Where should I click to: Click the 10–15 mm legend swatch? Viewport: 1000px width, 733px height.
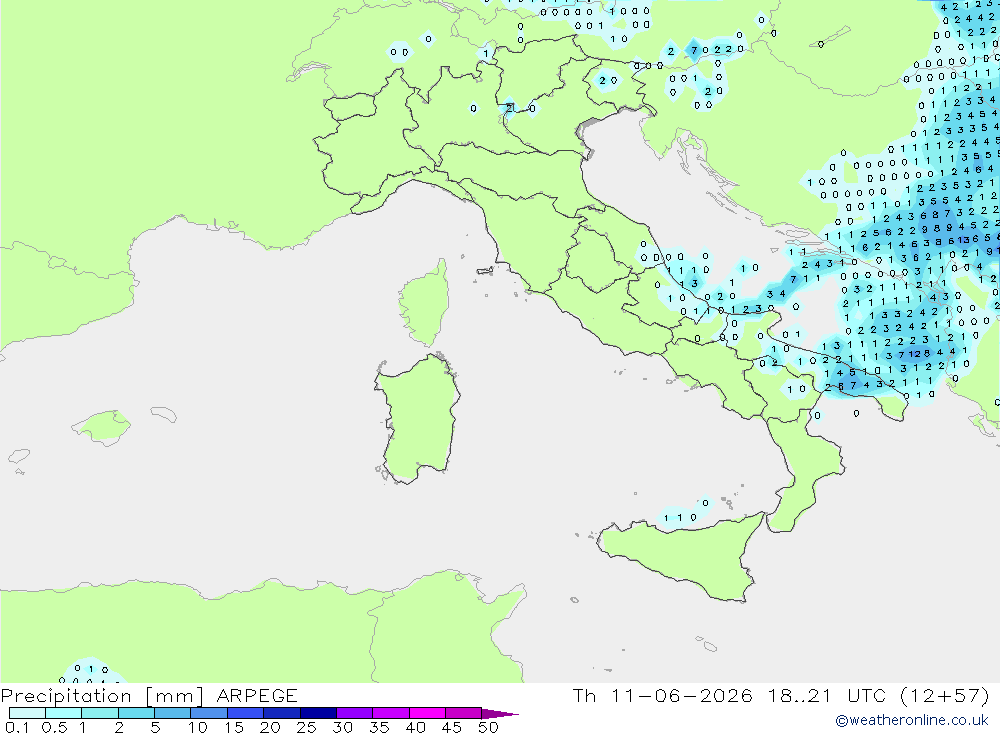point(209,713)
